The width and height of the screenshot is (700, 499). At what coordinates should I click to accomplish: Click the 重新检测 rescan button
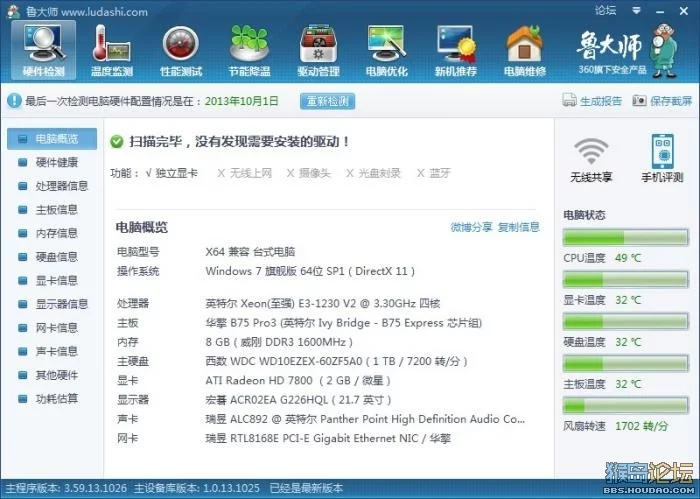coord(328,101)
